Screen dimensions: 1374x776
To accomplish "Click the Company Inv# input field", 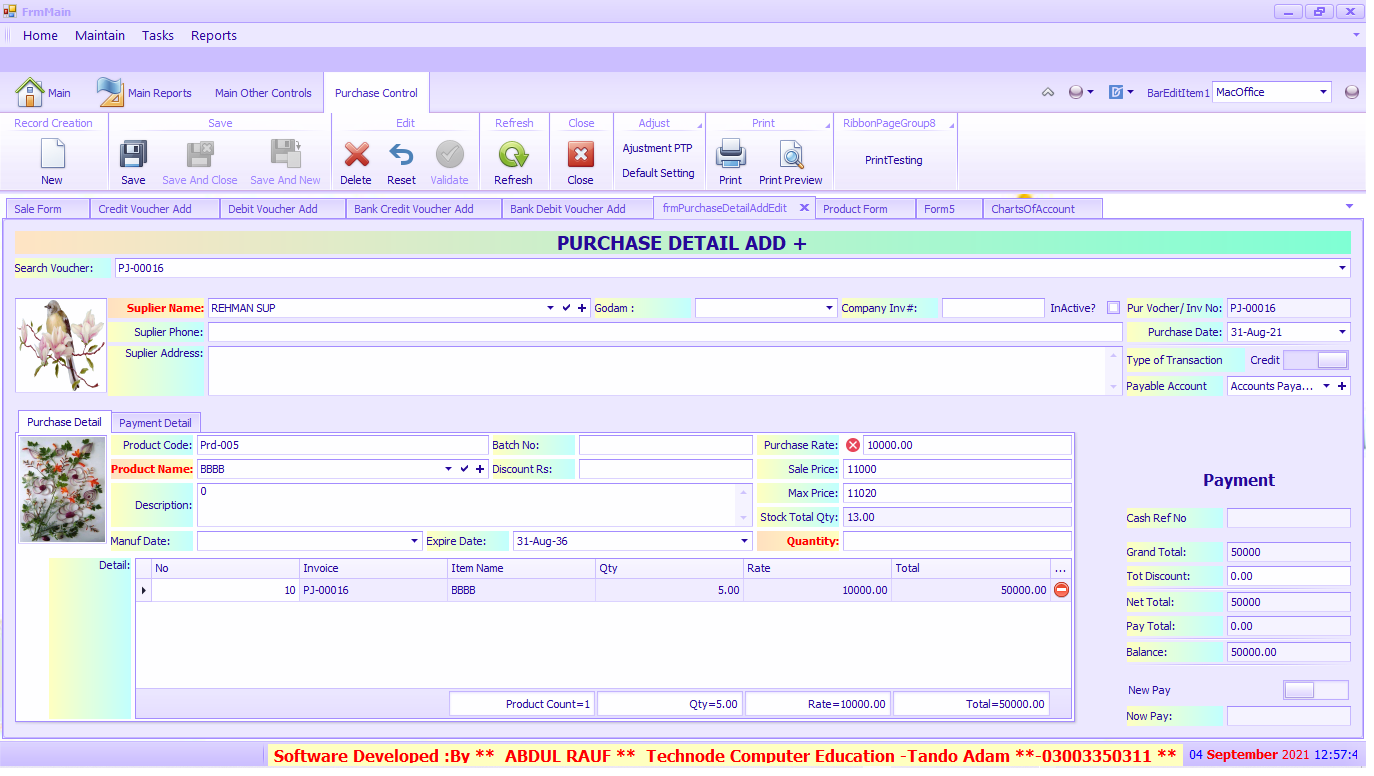I will pyautogui.click(x=993, y=308).
